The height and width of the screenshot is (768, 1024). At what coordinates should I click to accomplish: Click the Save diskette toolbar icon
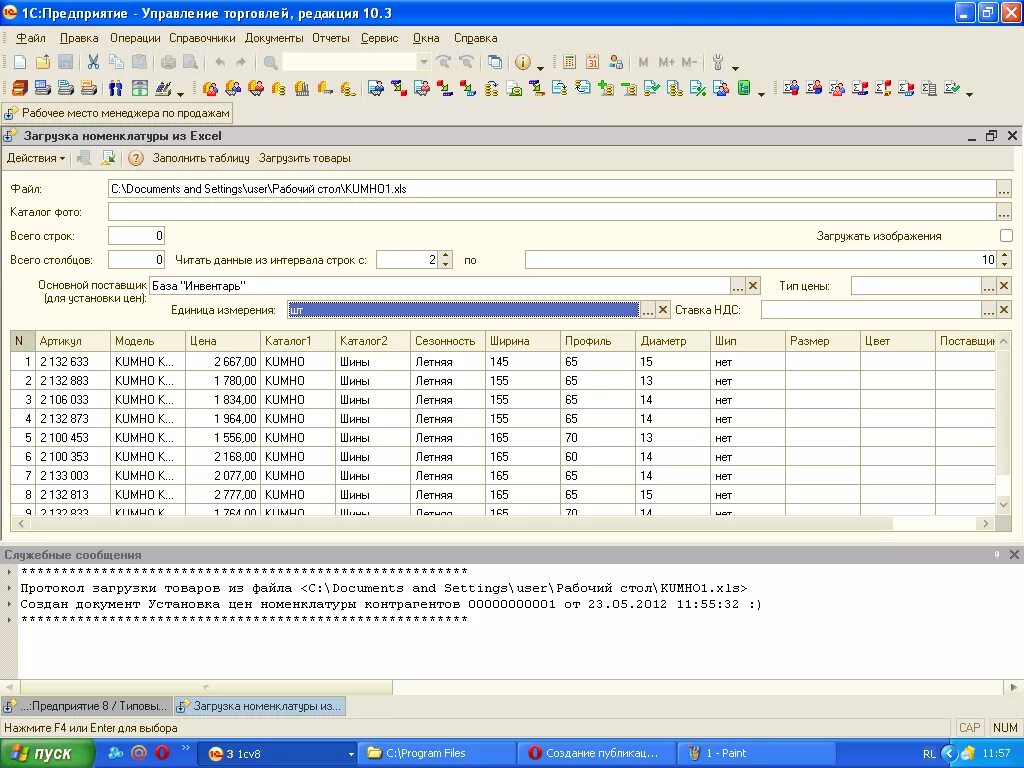click(x=65, y=62)
